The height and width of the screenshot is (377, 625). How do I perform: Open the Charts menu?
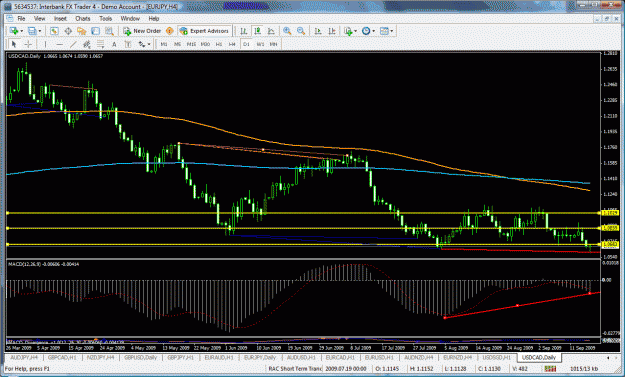pos(83,18)
